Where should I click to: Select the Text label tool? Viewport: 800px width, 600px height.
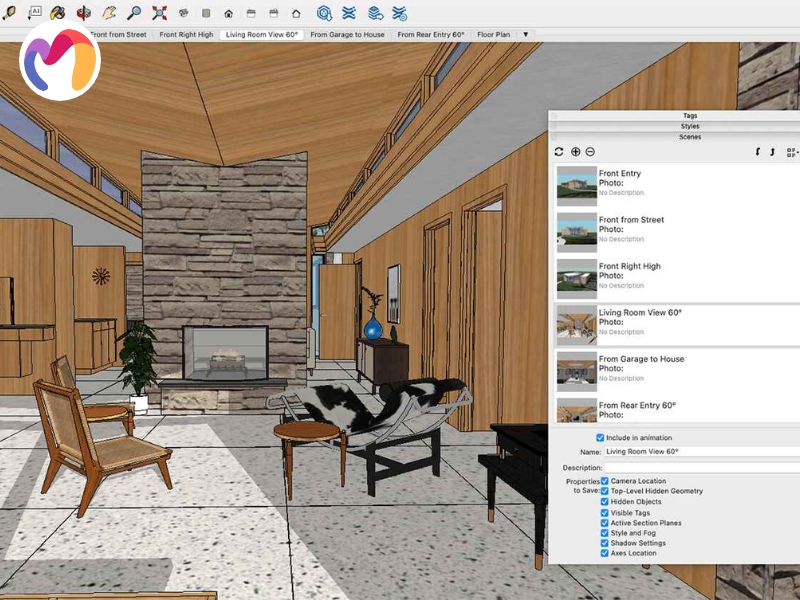(x=34, y=13)
